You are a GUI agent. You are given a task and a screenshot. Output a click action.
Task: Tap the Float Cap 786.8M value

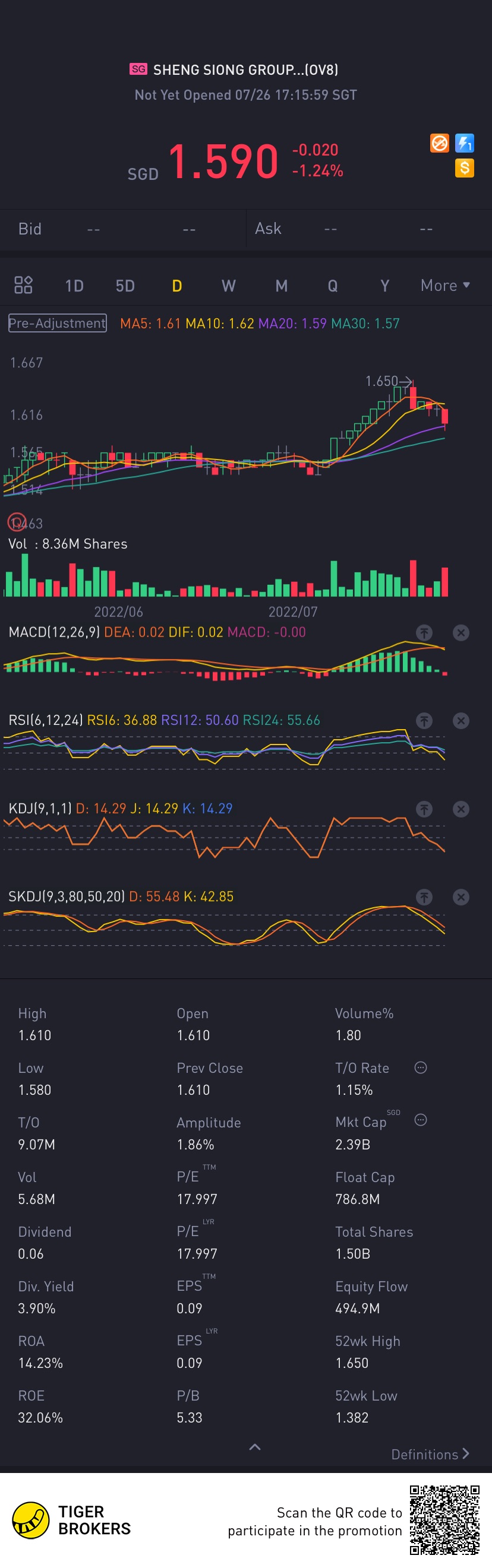(358, 1199)
